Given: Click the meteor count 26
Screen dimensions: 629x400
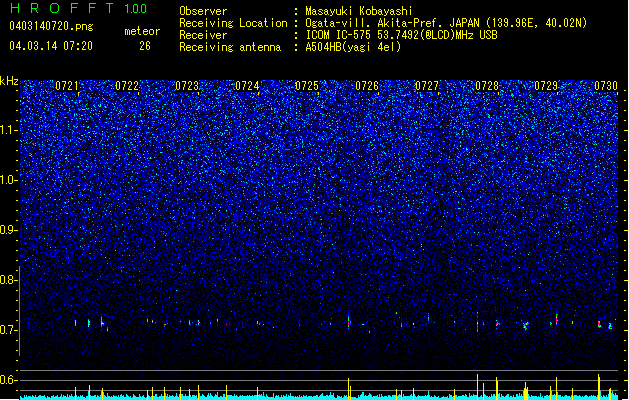Looking at the screenshot, I should coord(145,46).
